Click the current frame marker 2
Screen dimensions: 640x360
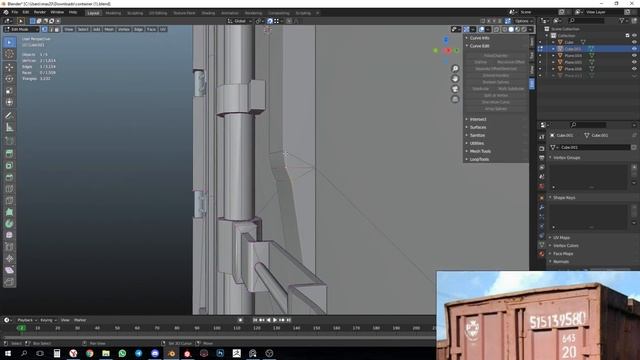(21, 328)
